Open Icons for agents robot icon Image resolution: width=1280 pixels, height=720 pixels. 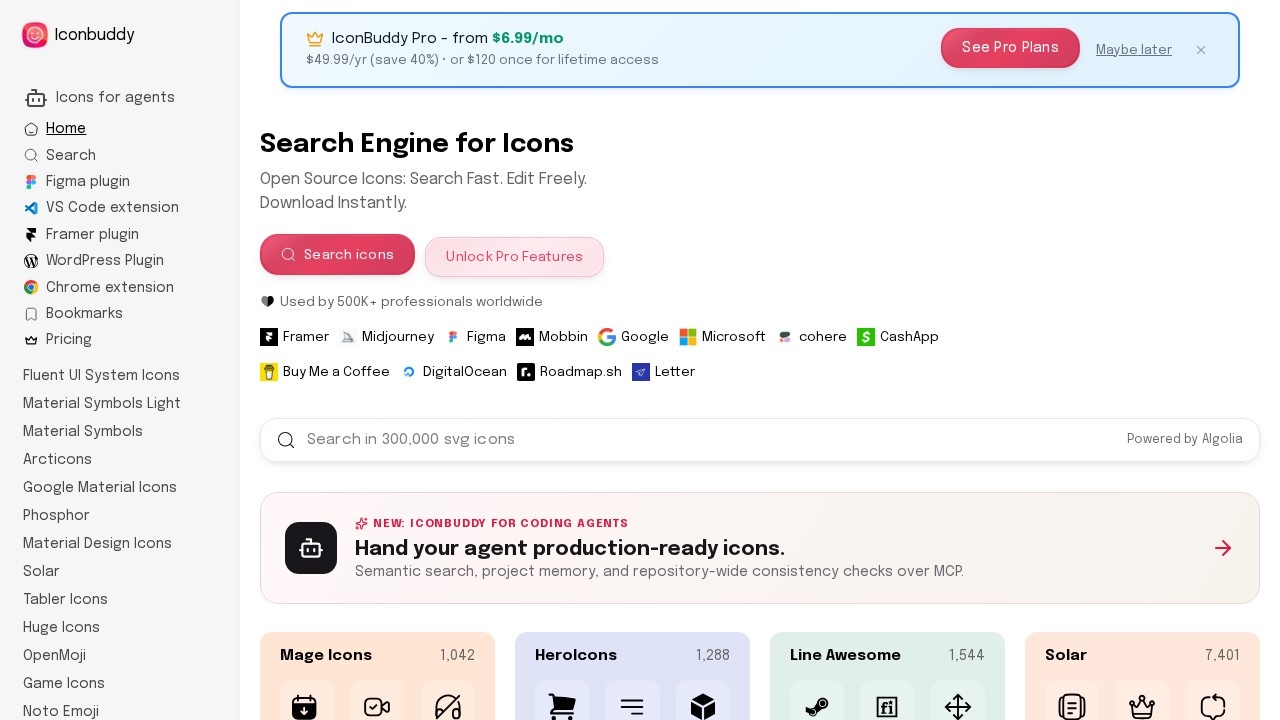[36, 98]
